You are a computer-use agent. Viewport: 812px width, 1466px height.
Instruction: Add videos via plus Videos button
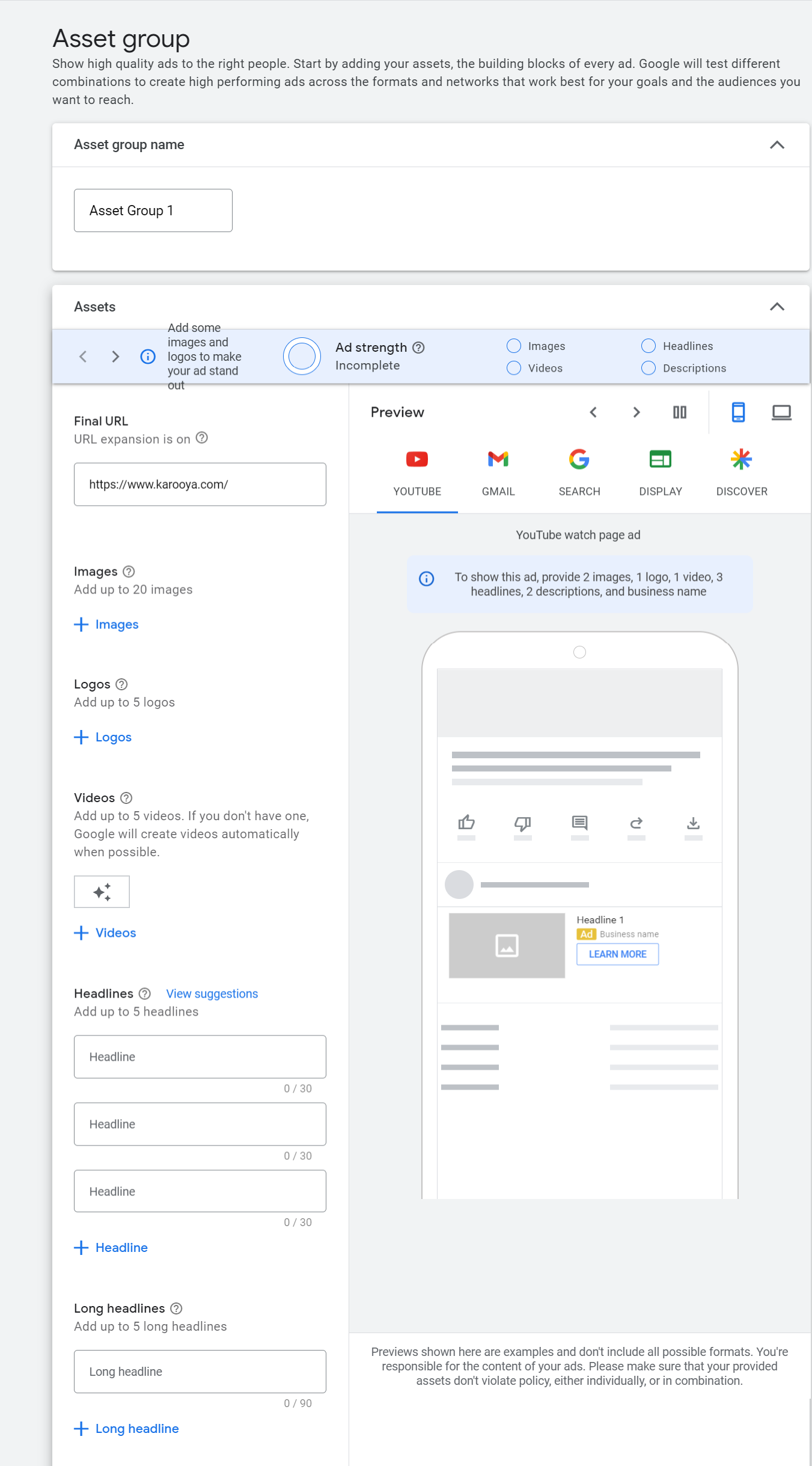106,933
